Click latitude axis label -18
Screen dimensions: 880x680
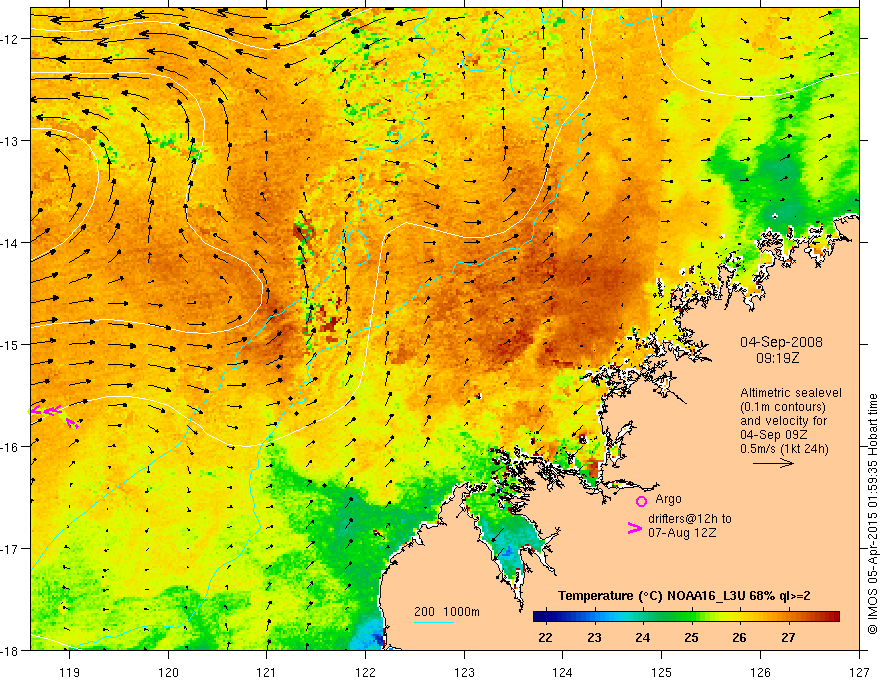[10, 650]
